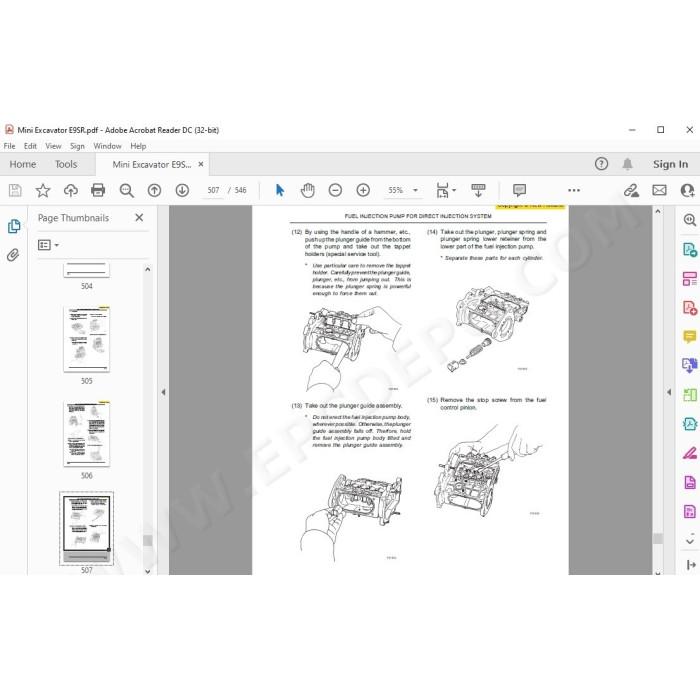The height and width of the screenshot is (700, 700).
Task: Select the page 507 thumbnail
Action: tap(87, 529)
